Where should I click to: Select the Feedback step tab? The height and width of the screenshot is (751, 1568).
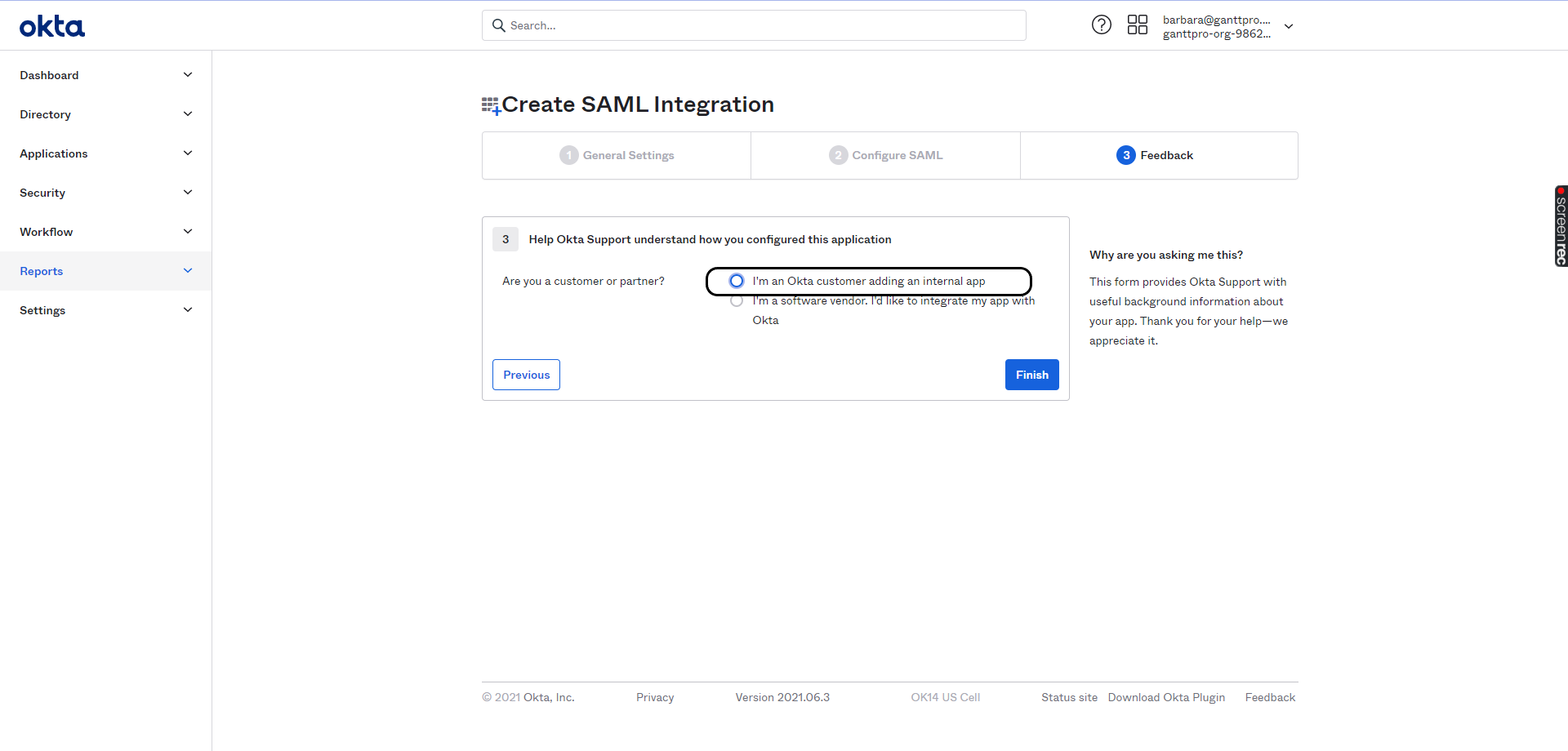(1159, 155)
